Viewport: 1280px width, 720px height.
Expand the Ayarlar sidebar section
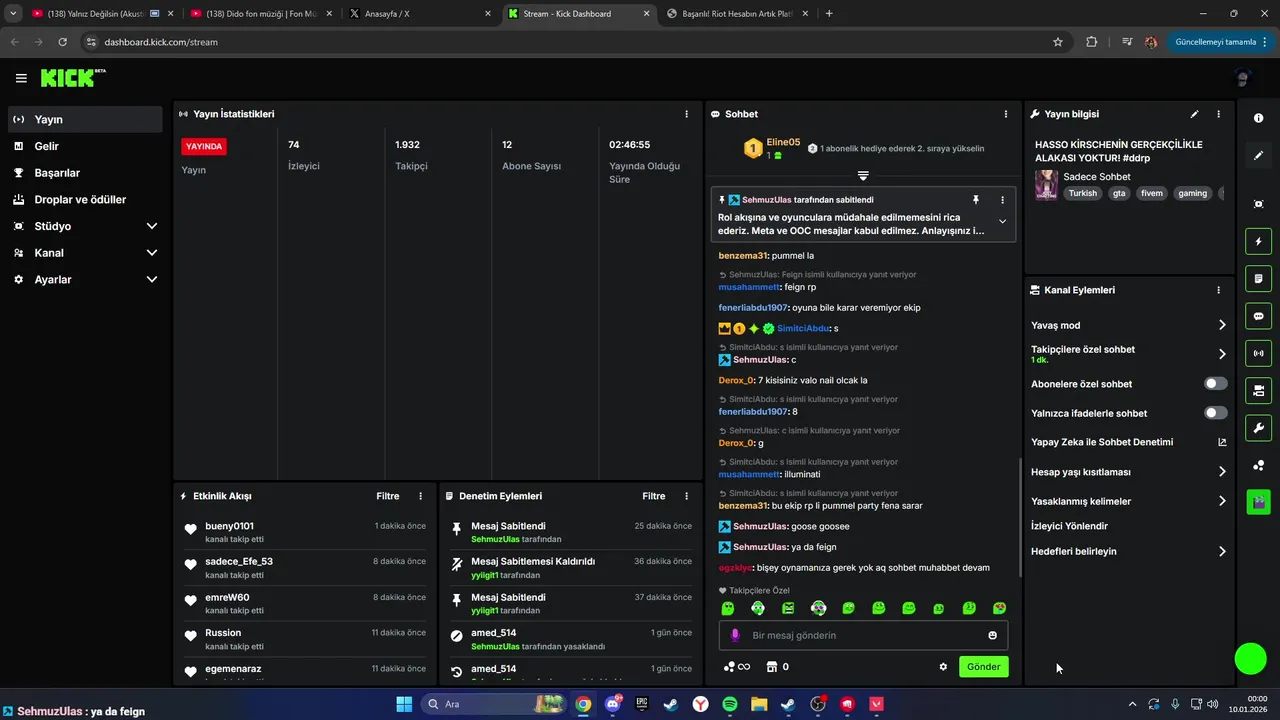(x=85, y=280)
